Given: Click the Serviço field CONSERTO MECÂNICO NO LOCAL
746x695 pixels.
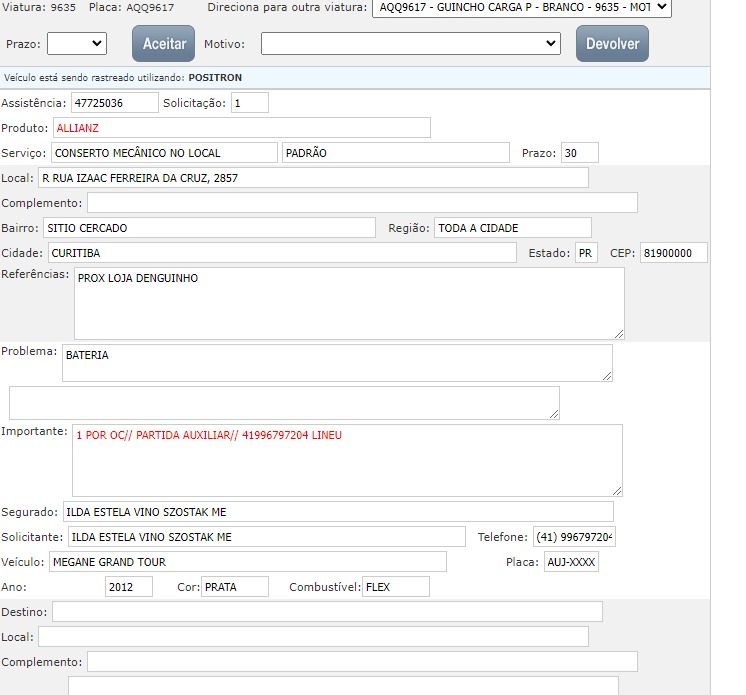Looking at the screenshot, I should (163, 153).
